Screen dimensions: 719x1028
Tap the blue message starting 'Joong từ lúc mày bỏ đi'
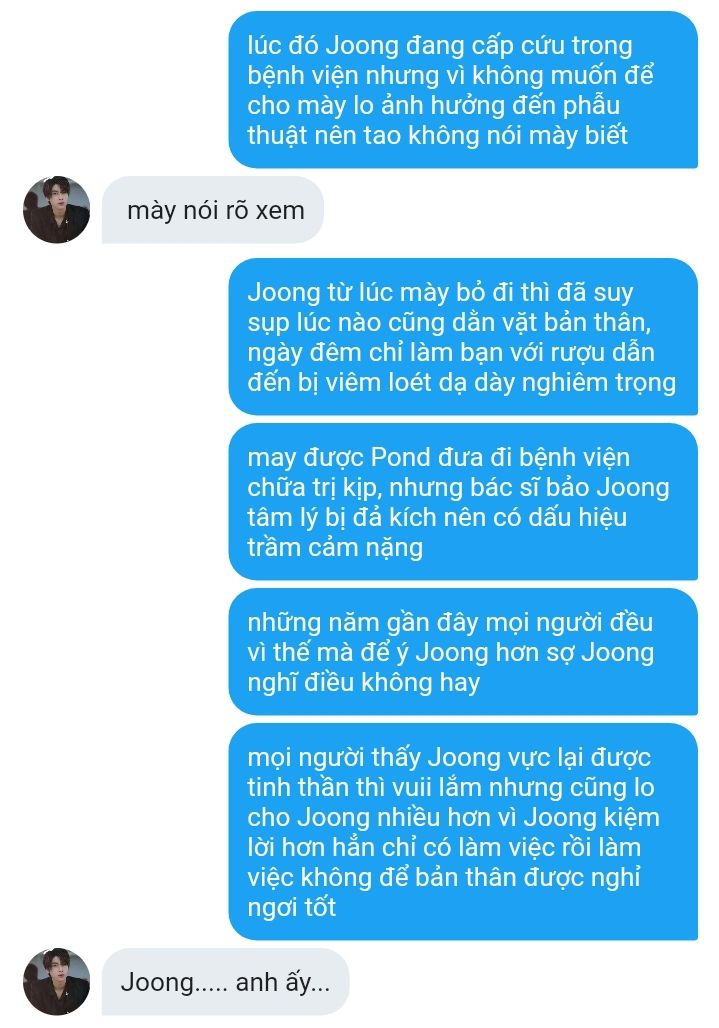pos(463,336)
